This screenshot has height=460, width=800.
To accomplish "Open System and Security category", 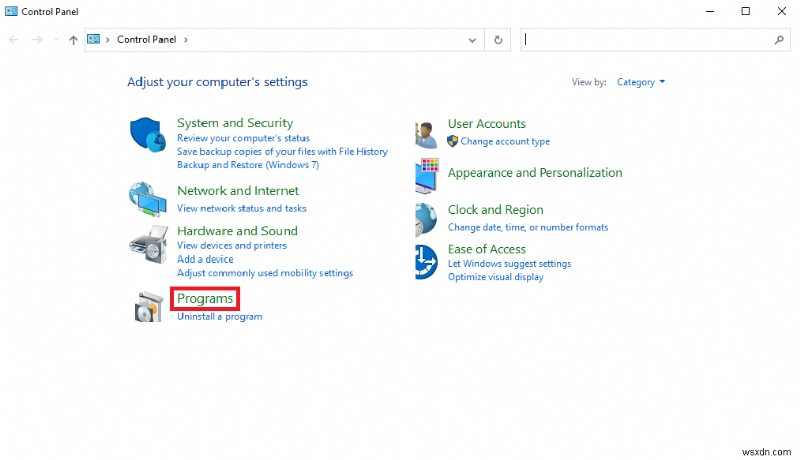I will 235,123.
